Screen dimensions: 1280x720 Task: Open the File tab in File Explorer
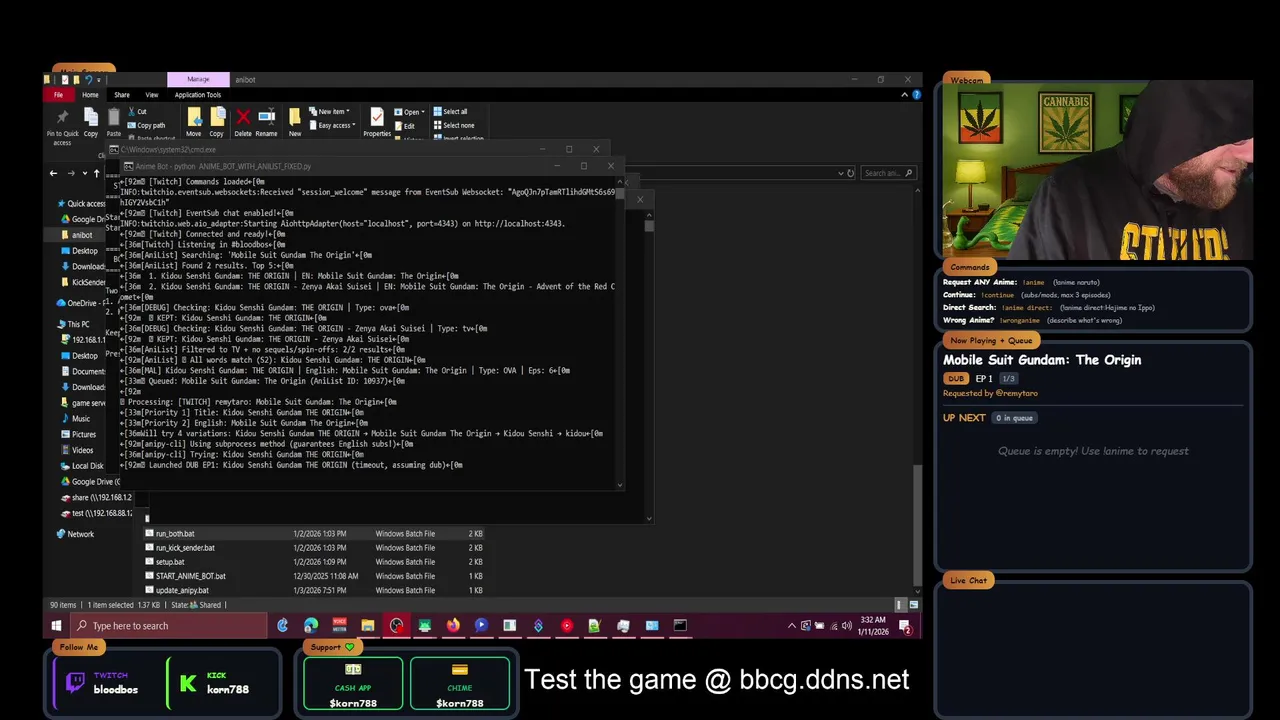(58, 95)
